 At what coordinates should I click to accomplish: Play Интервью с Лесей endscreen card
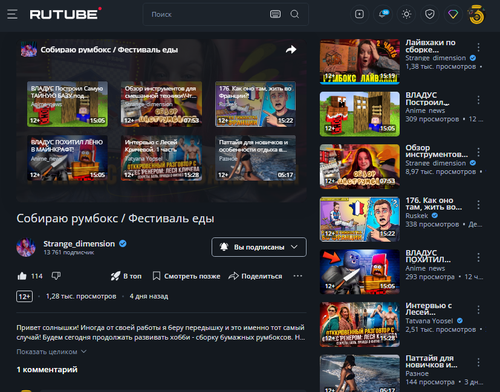pos(161,158)
